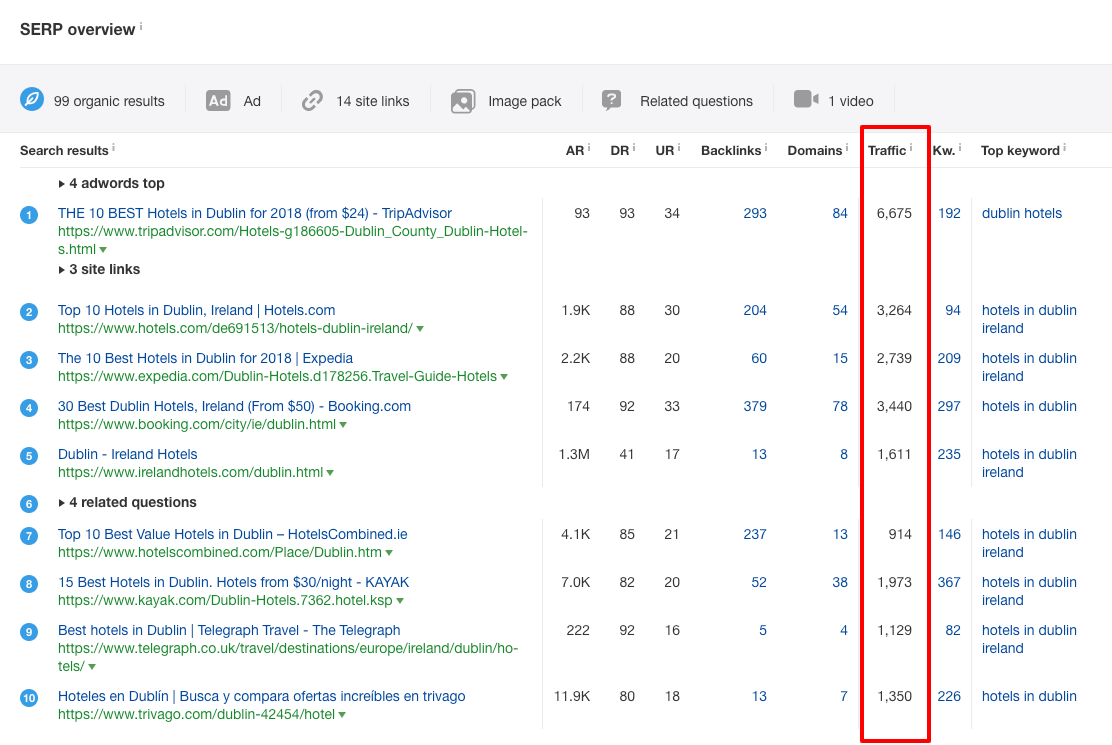Select the 14 site links filter
The height and width of the screenshot is (745, 1112).
pyautogui.click(x=373, y=101)
